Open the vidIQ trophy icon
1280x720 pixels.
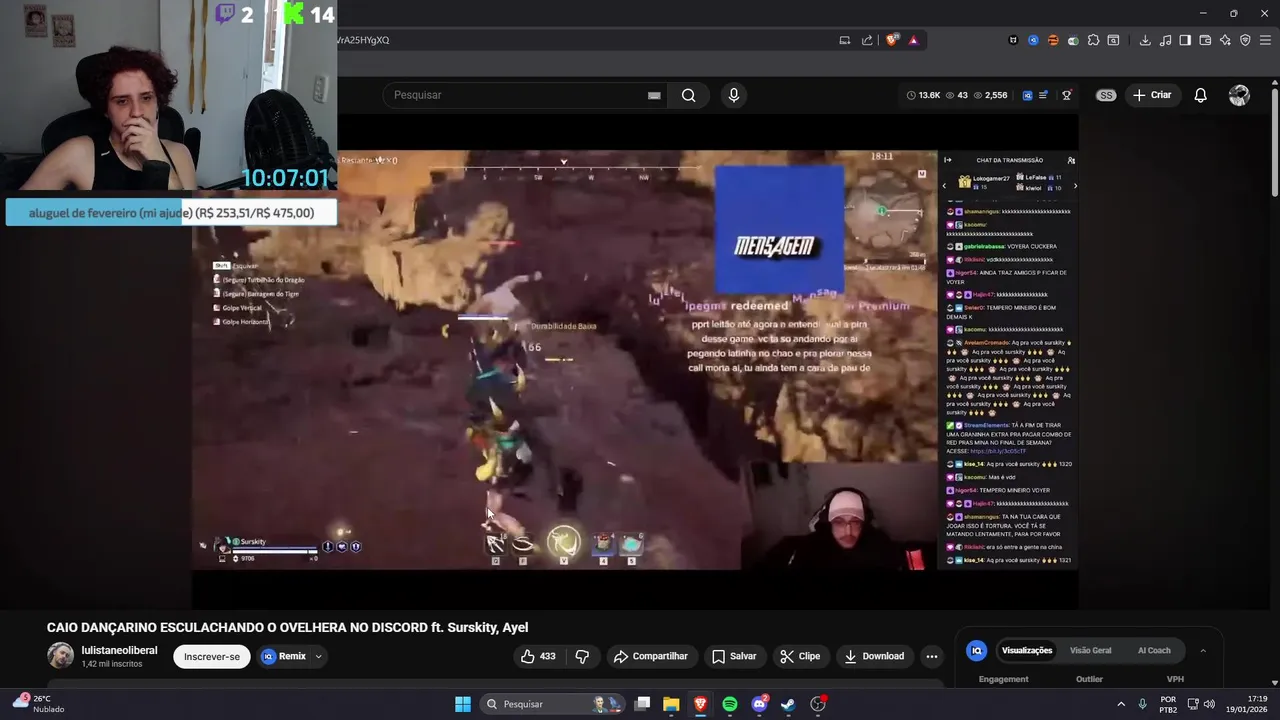click(x=1067, y=95)
